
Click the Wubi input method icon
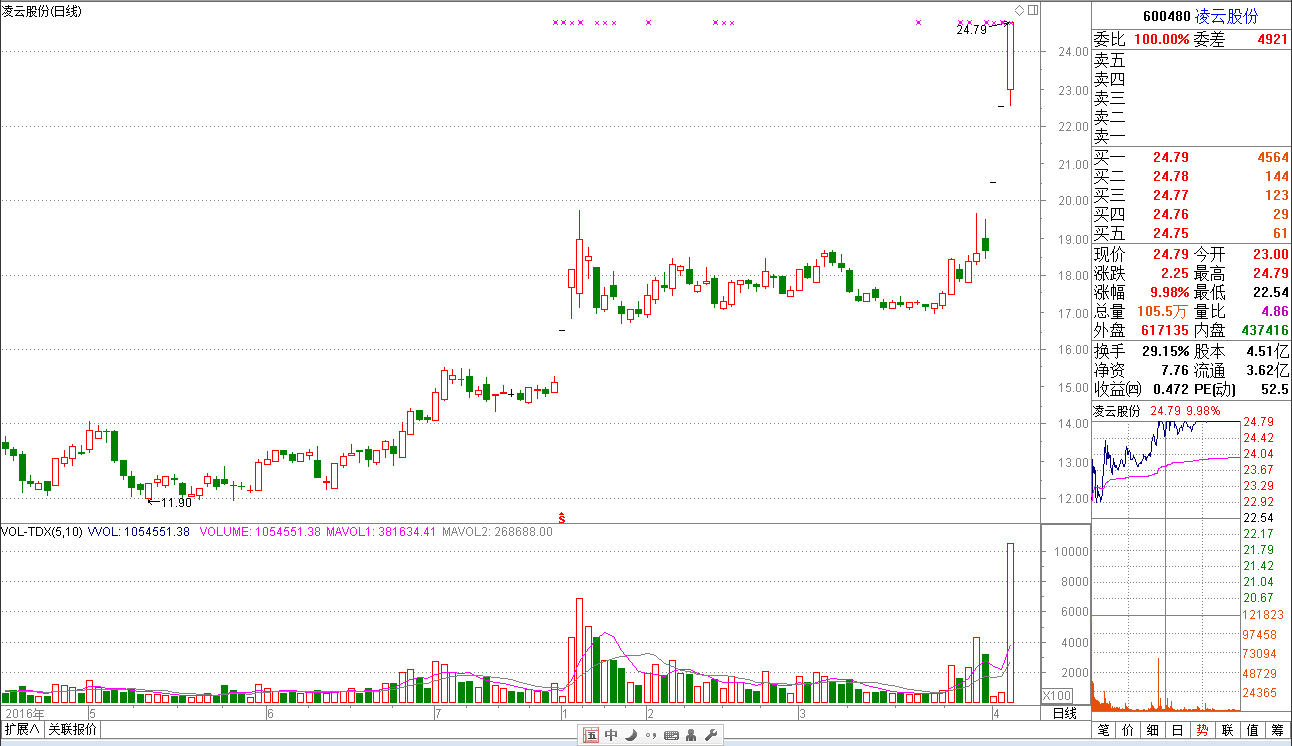click(591, 735)
